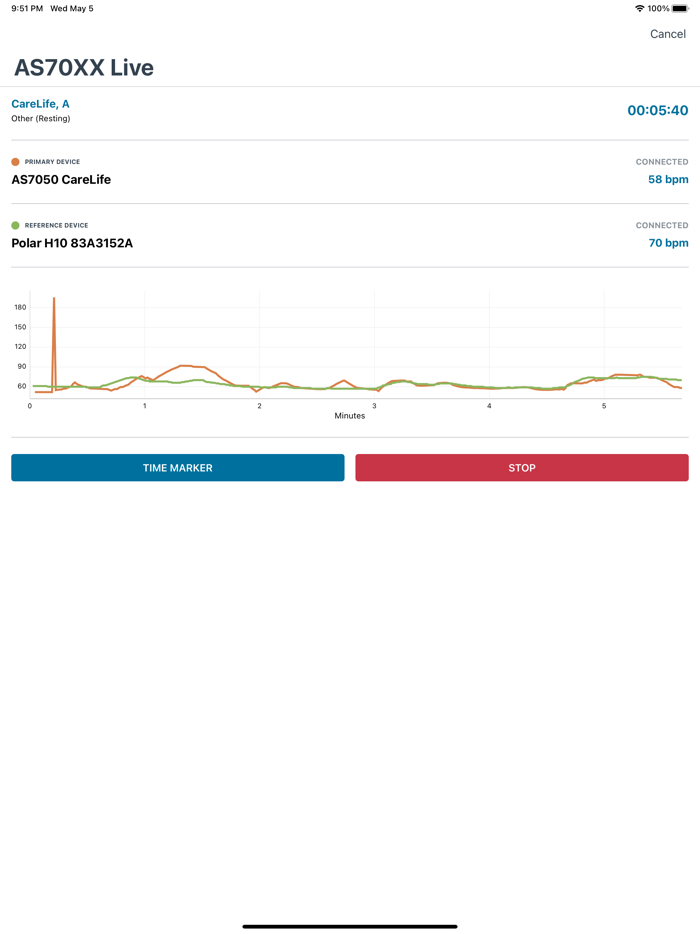Tap the battery status icon
The image size is (700, 934).
680,9
